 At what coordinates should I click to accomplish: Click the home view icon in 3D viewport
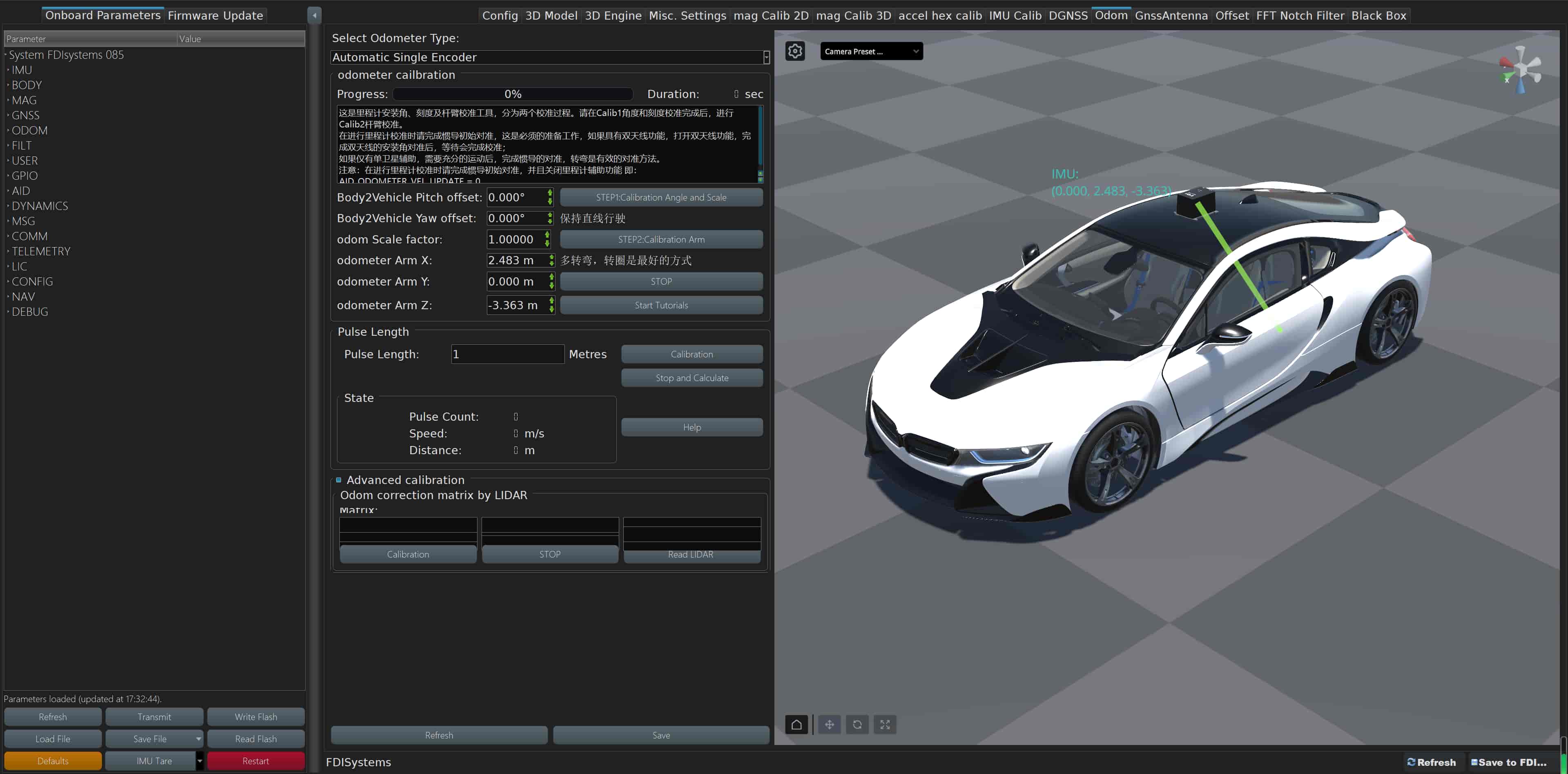coord(796,724)
